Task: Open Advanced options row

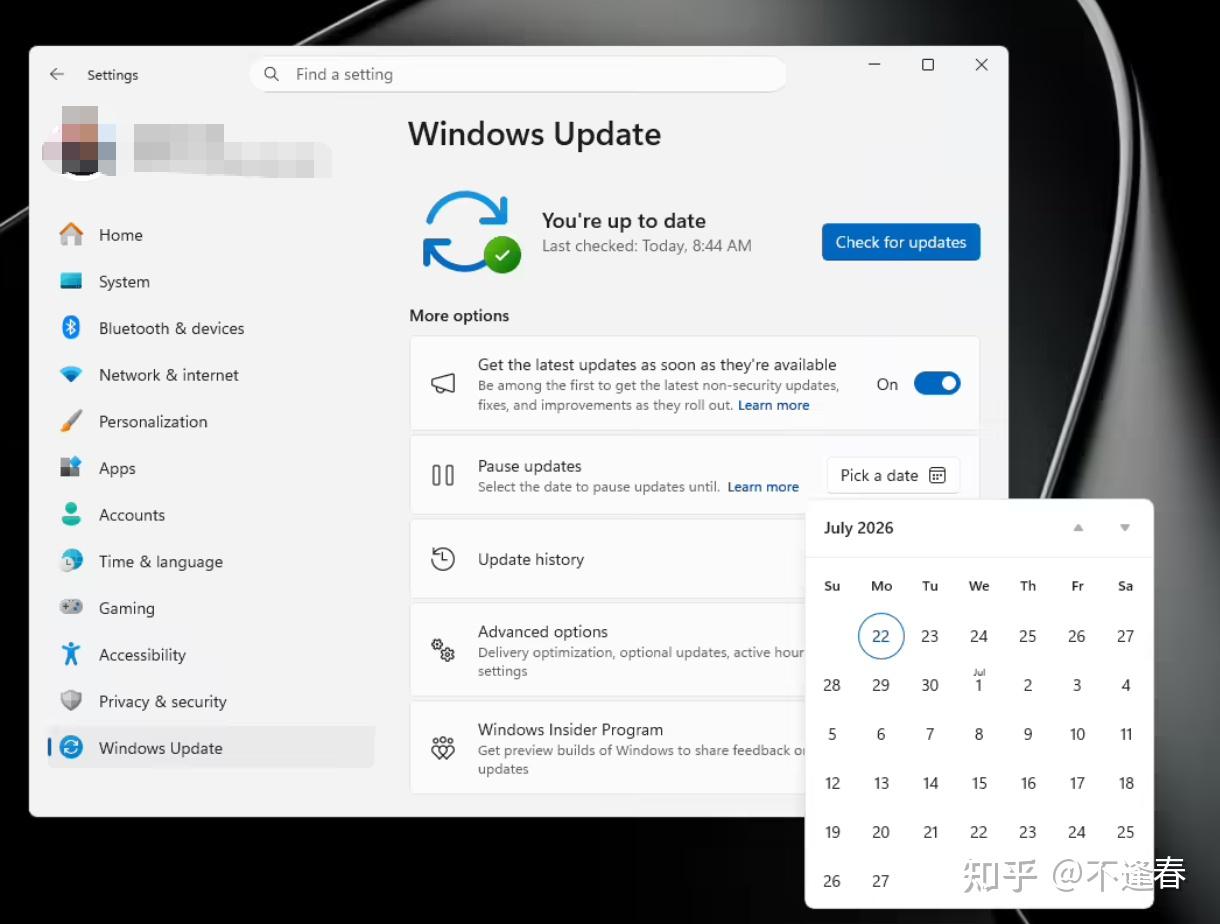Action: coord(609,650)
